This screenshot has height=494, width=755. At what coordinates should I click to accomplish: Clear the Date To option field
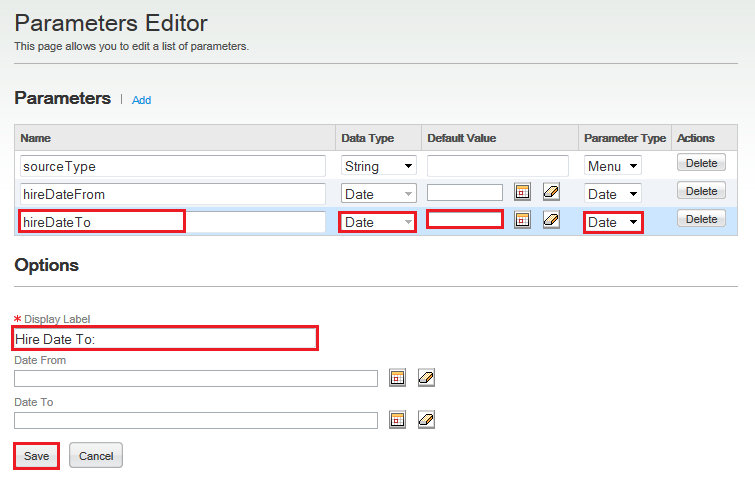coord(426,419)
